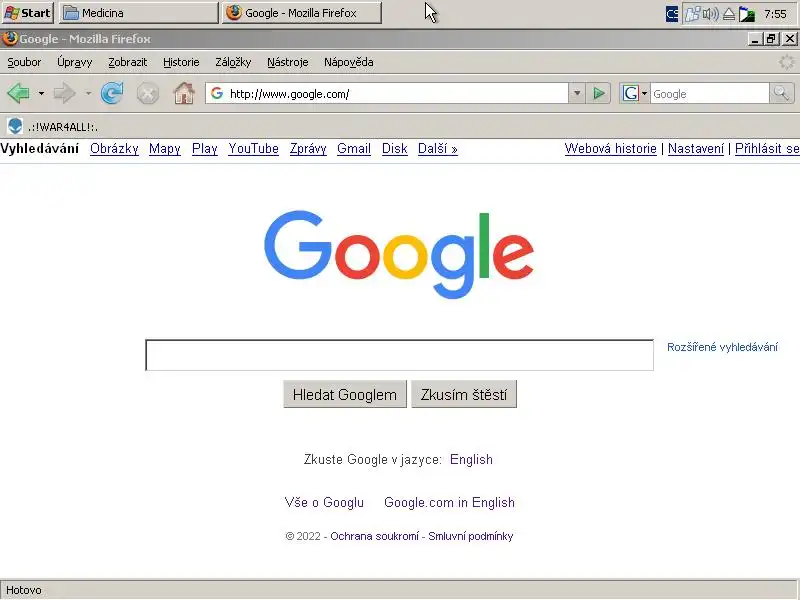800x600 pixels.
Task: Click the Google logo image
Action: point(399,254)
